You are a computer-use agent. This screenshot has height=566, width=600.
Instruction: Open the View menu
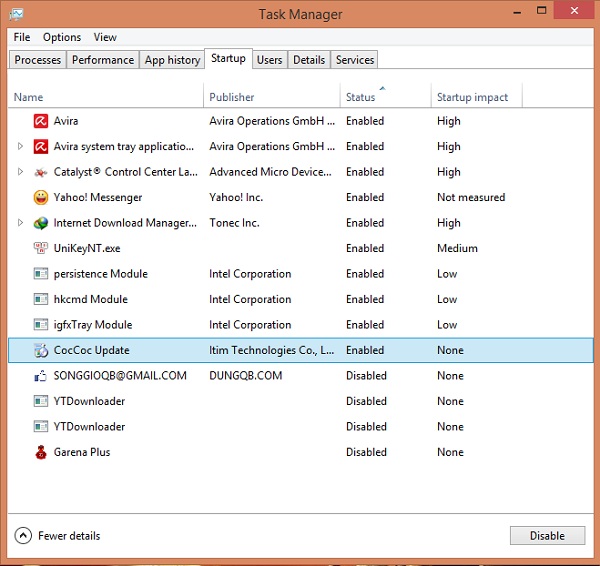[105, 37]
